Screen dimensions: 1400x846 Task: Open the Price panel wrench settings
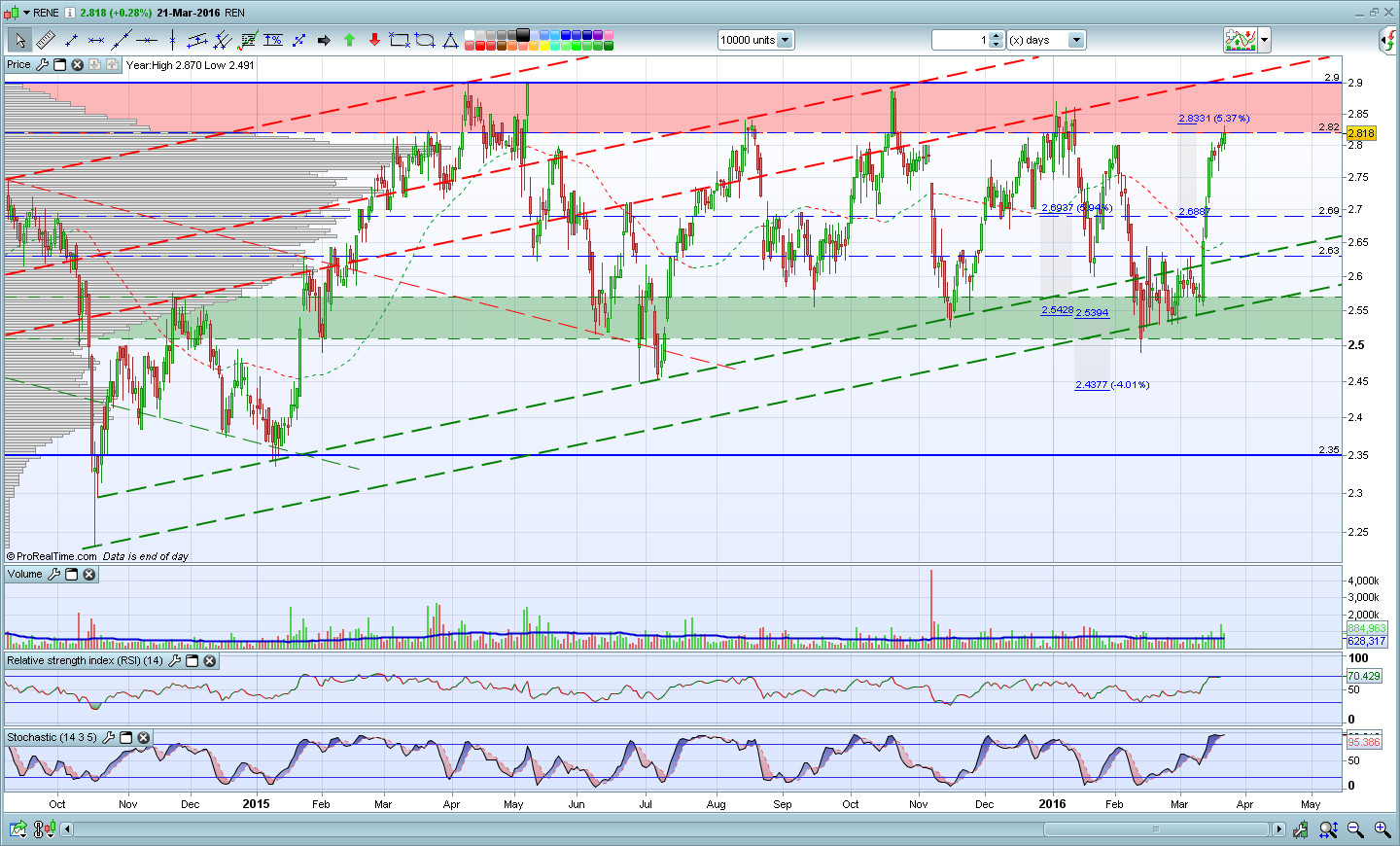tap(42, 64)
